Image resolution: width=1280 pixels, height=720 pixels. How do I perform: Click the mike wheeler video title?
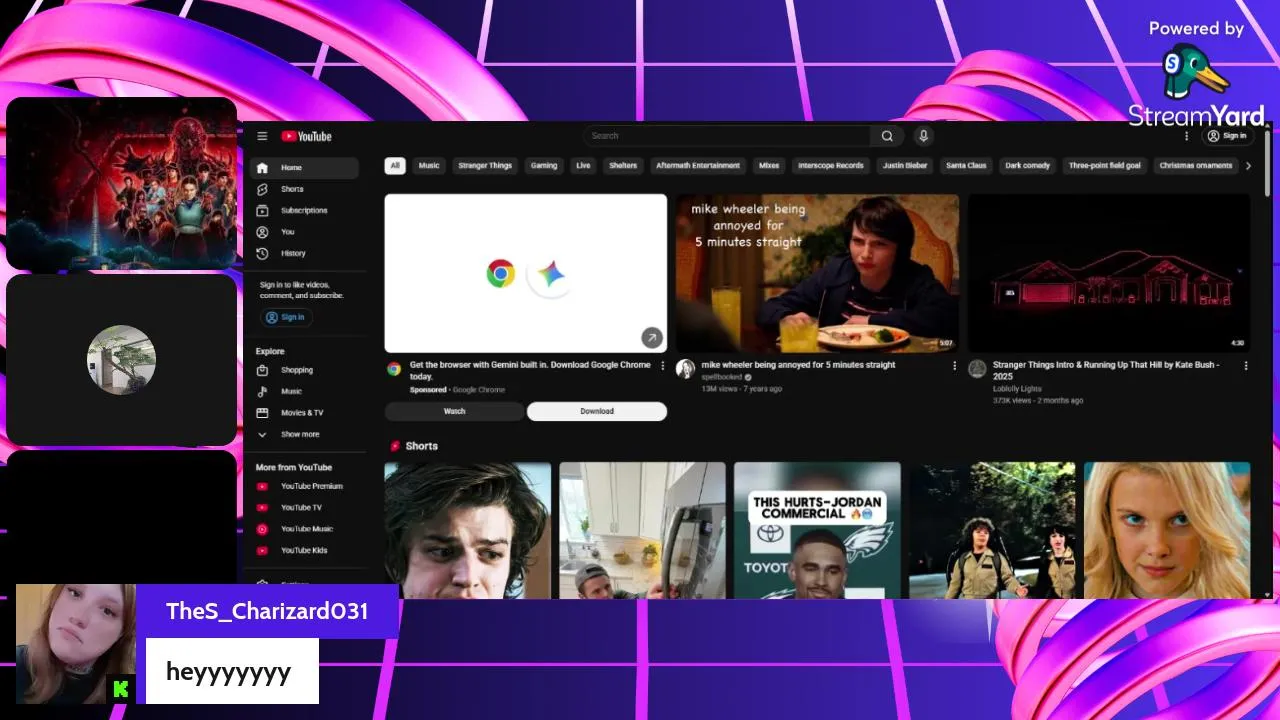pos(798,365)
